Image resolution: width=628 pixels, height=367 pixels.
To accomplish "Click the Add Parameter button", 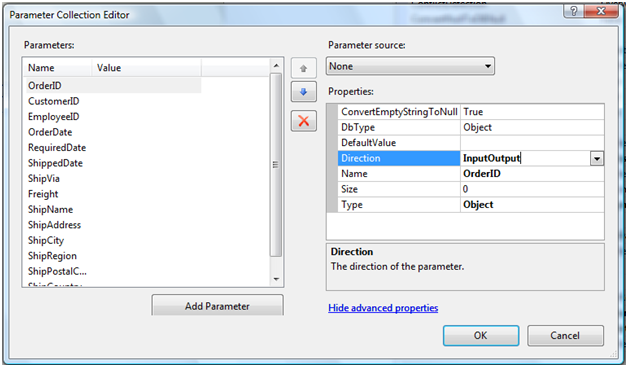I will point(217,306).
